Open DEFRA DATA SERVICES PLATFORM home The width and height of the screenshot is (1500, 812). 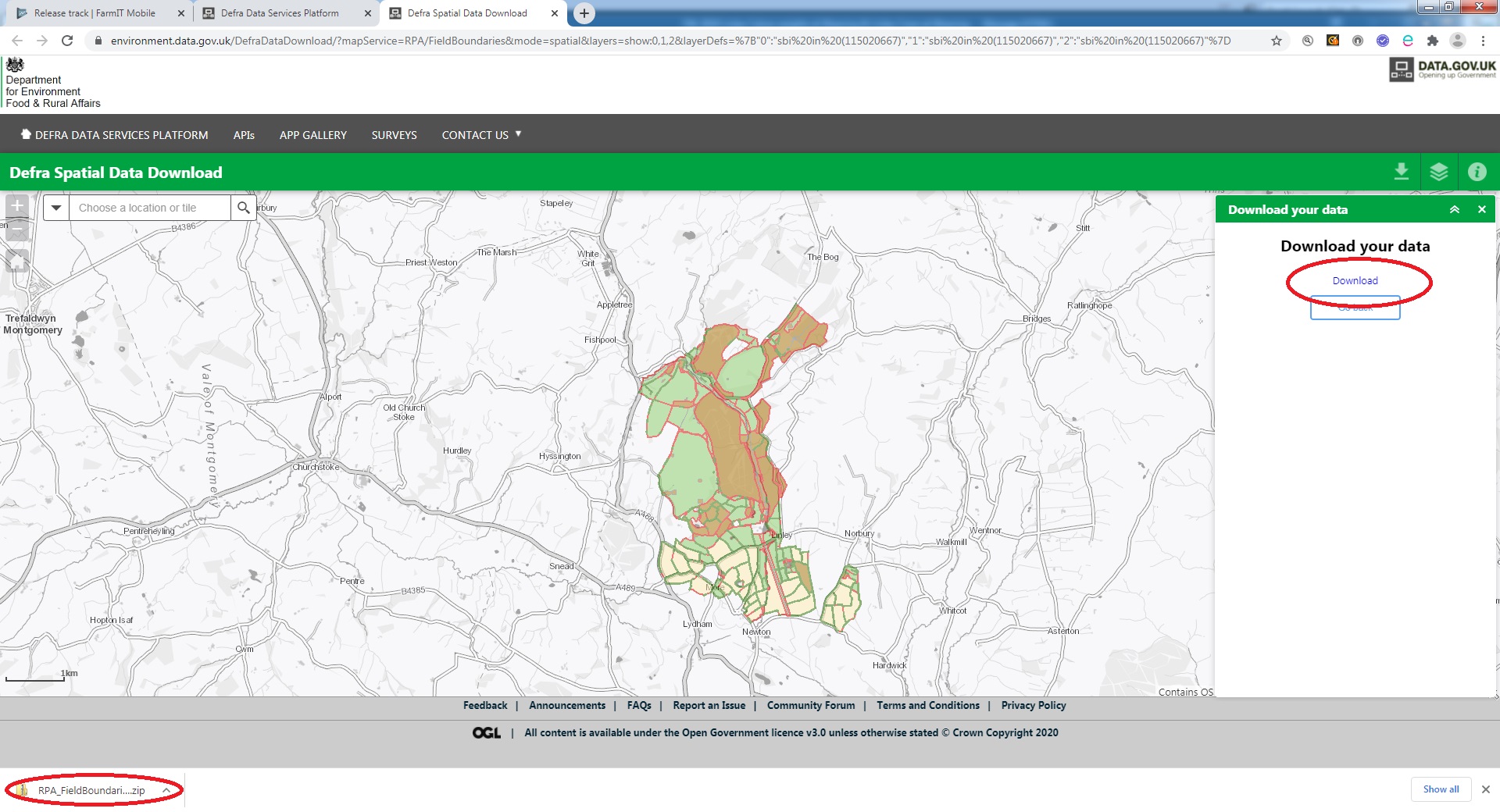114,135
